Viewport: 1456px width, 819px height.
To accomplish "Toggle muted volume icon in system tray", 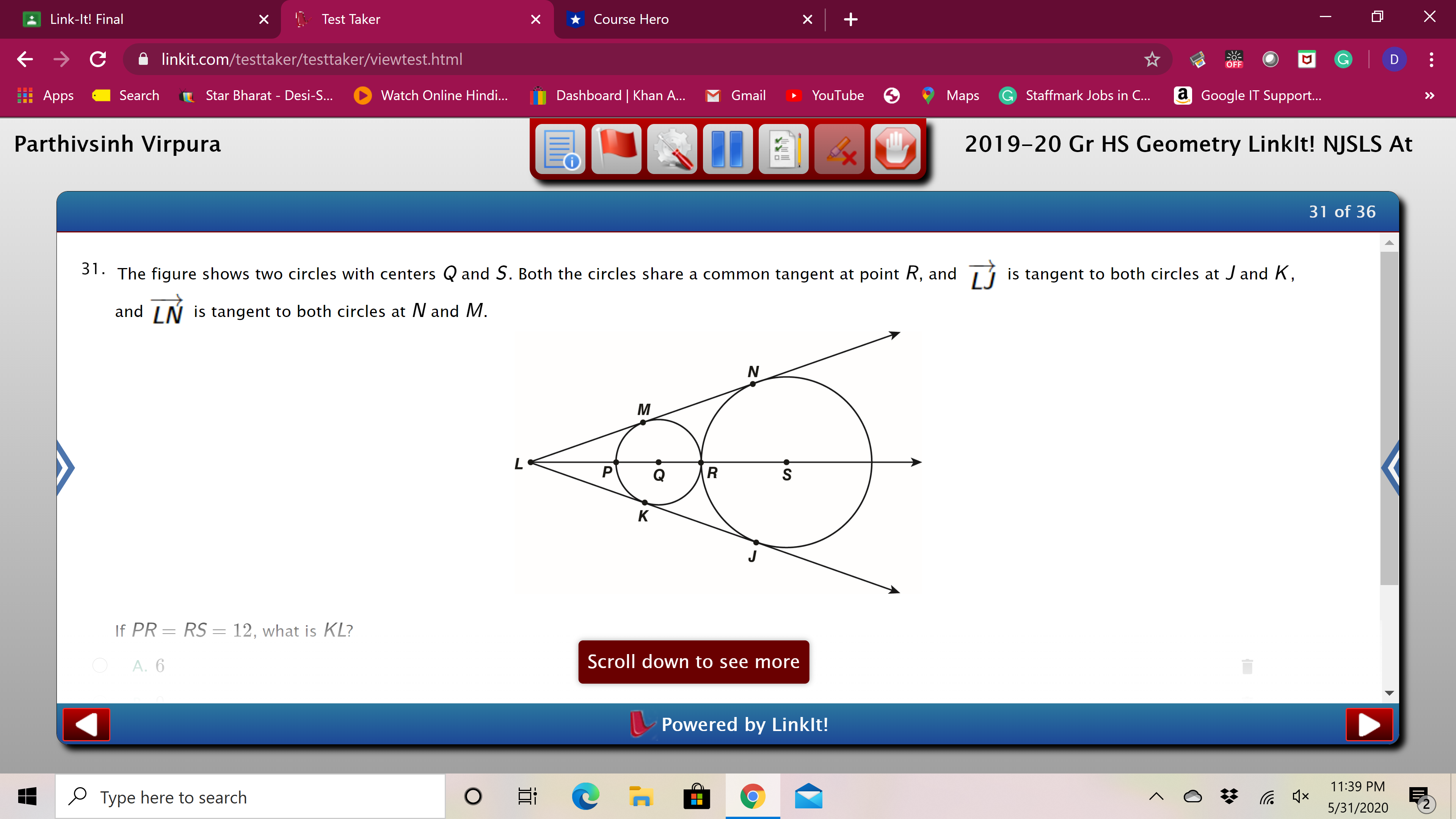I will (x=1300, y=797).
